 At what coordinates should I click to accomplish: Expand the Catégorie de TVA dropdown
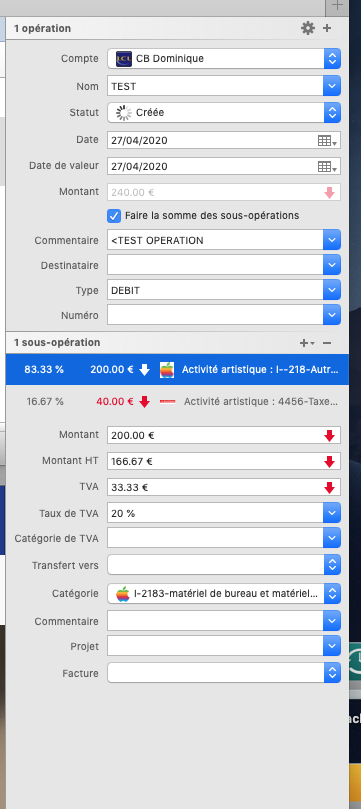point(333,538)
